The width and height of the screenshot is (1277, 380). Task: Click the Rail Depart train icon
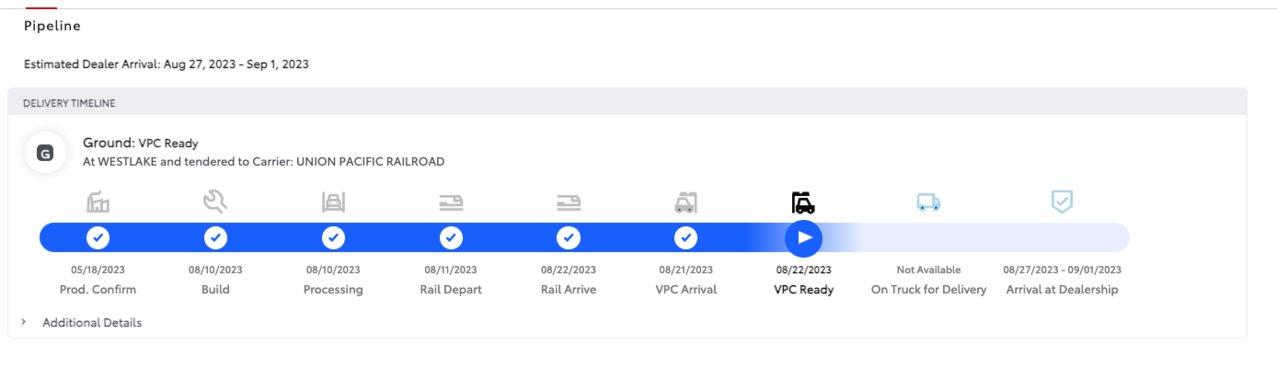coord(451,203)
